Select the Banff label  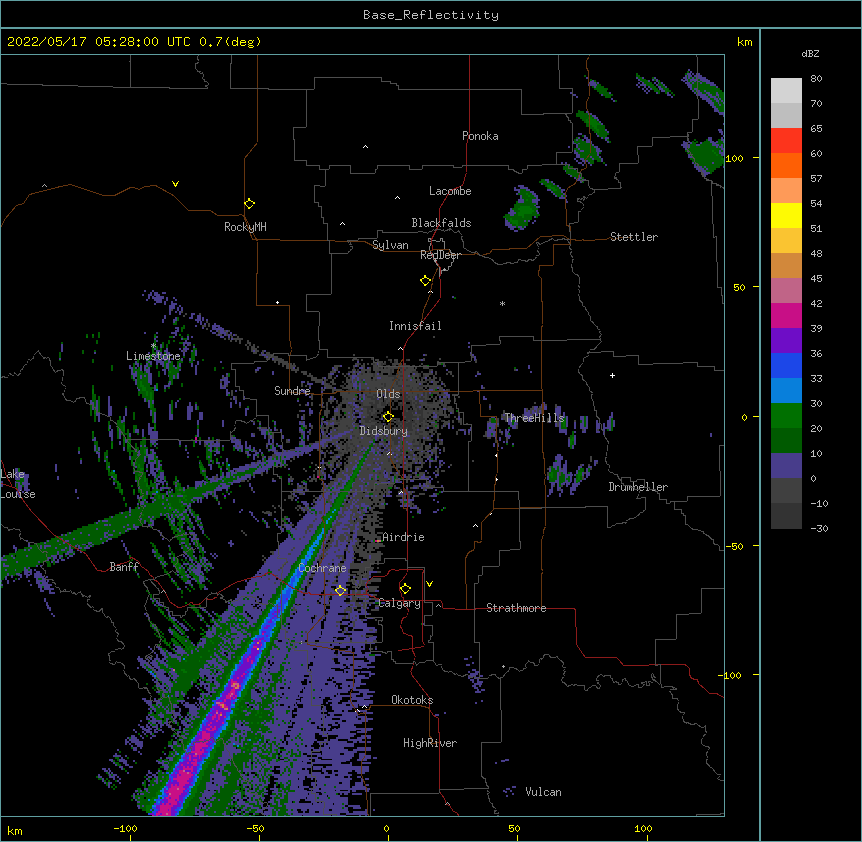click(x=124, y=567)
